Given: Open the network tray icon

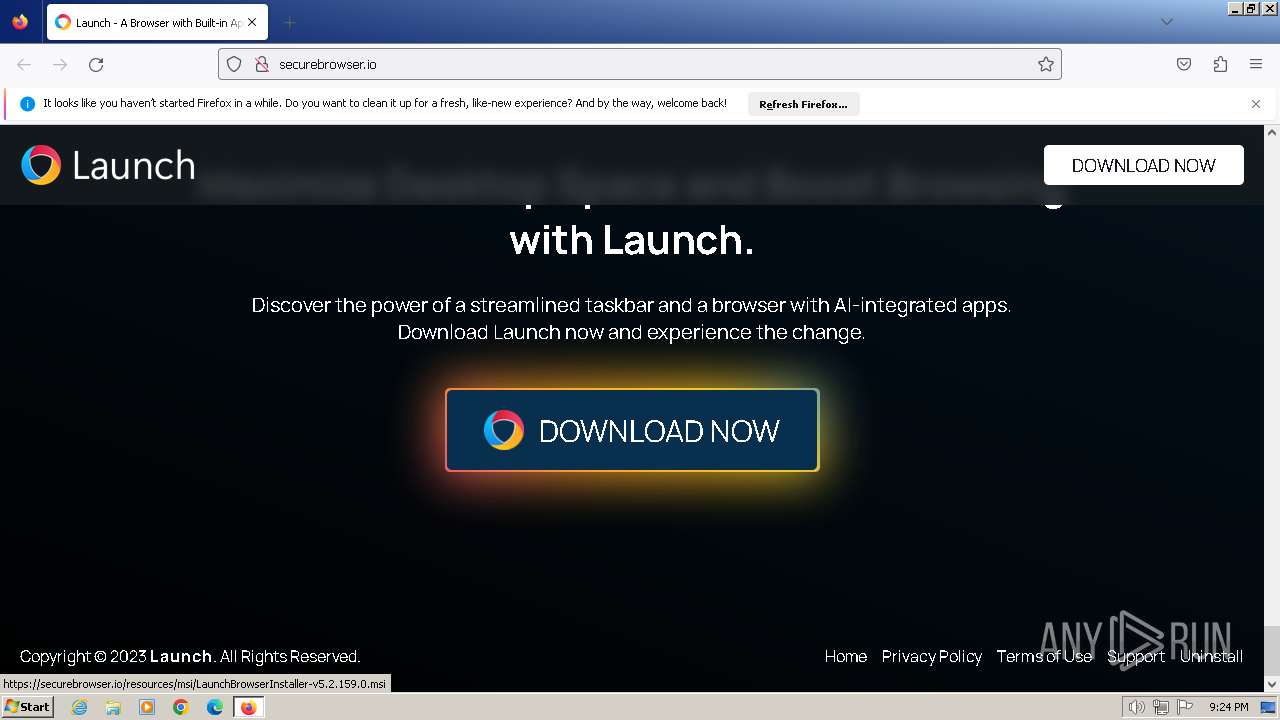Looking at the screenshot, I should pyautogui.click(x=1161, y=707).
